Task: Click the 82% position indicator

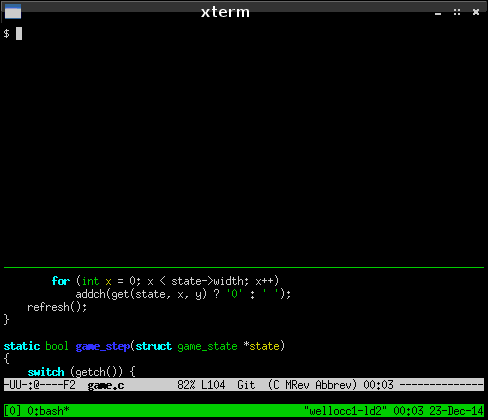Action: [x=186, y=385]
